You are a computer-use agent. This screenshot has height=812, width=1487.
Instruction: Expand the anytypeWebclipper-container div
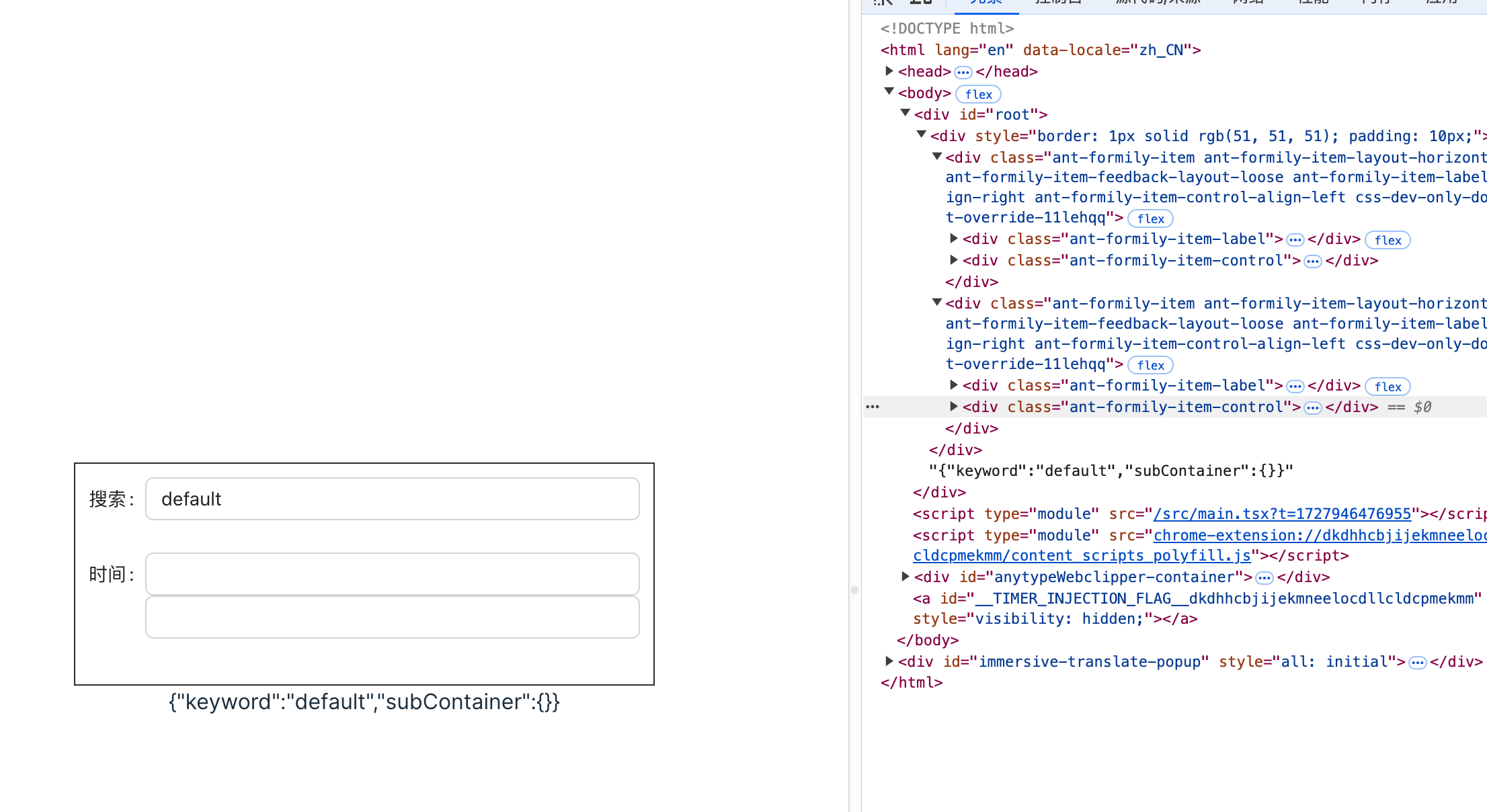click(906, 577)
